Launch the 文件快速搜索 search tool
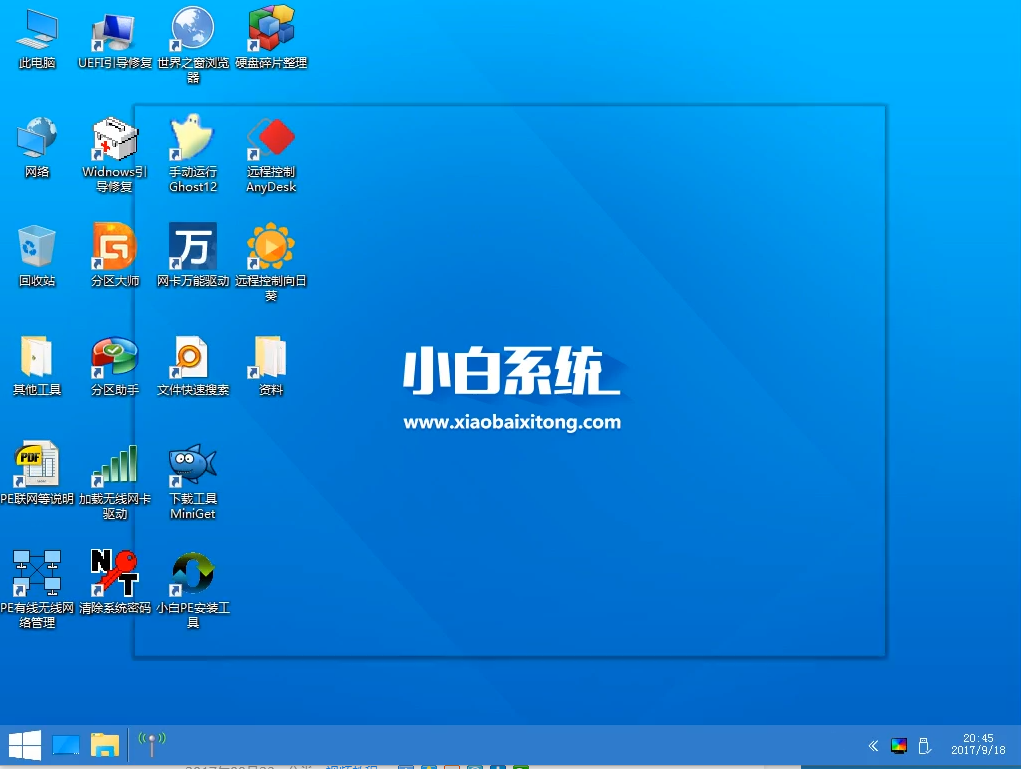 pos(192,356)
